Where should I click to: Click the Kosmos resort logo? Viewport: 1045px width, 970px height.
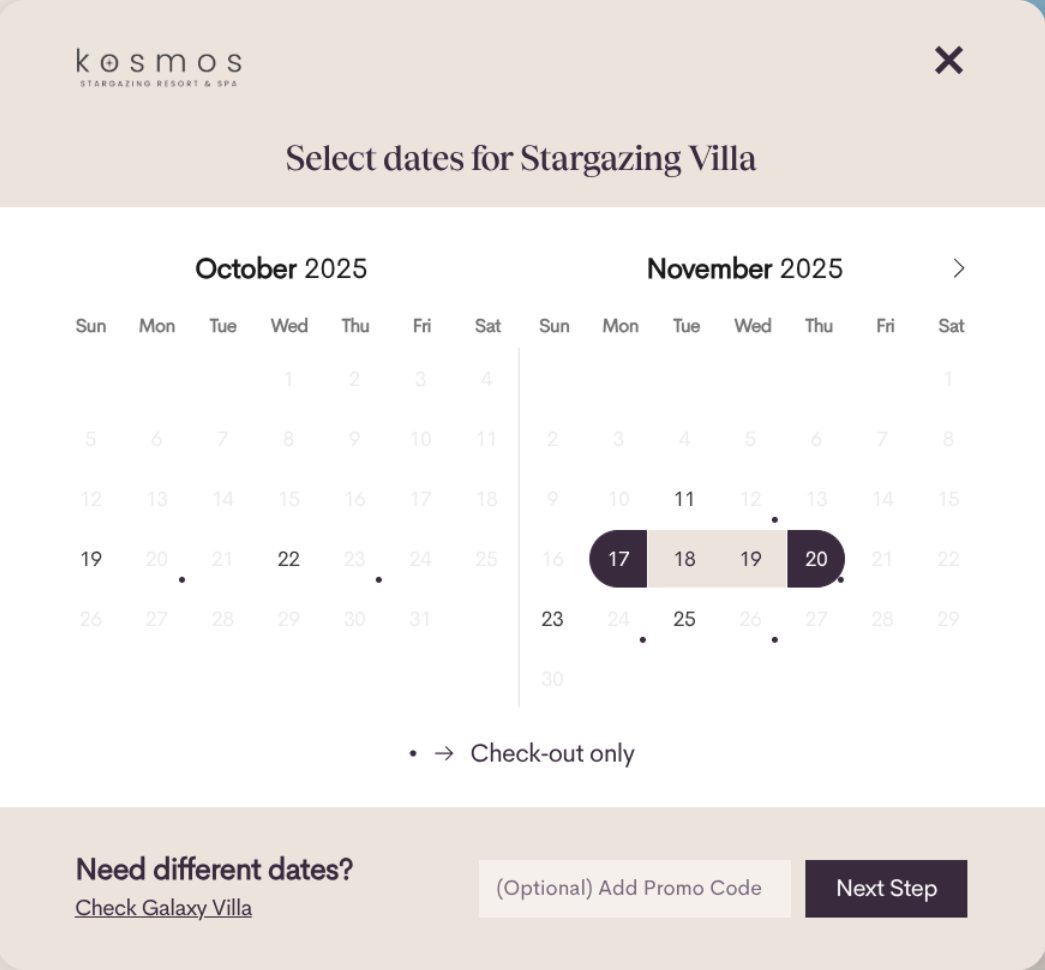point(158,67)
